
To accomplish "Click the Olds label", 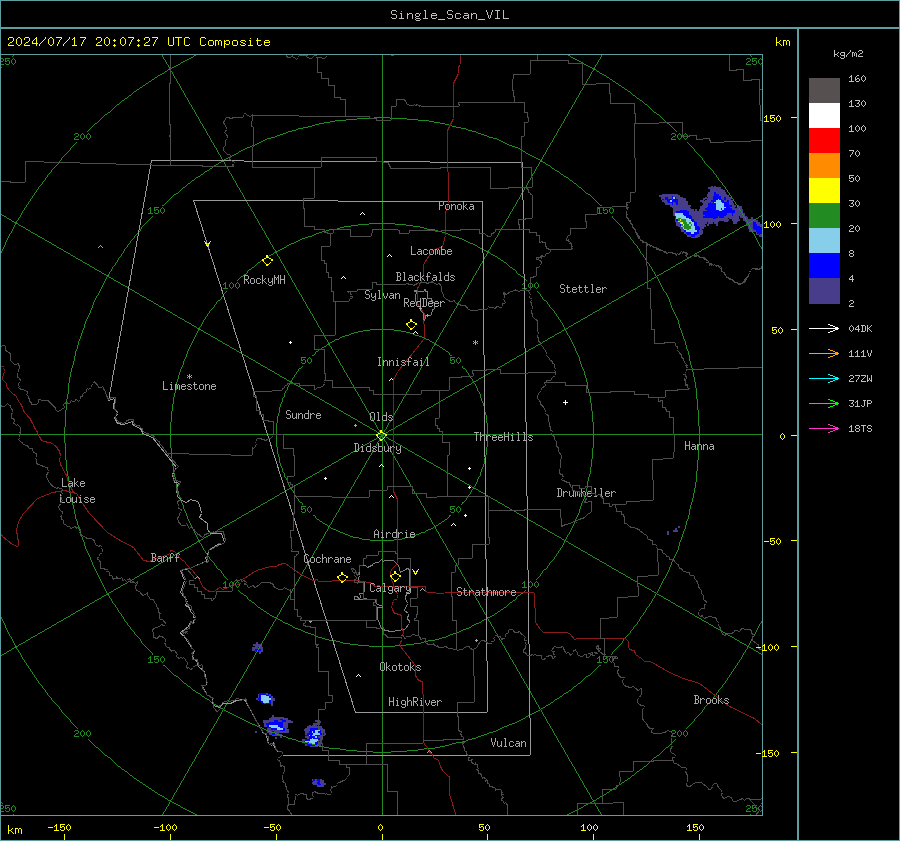I will pos(381,417).
